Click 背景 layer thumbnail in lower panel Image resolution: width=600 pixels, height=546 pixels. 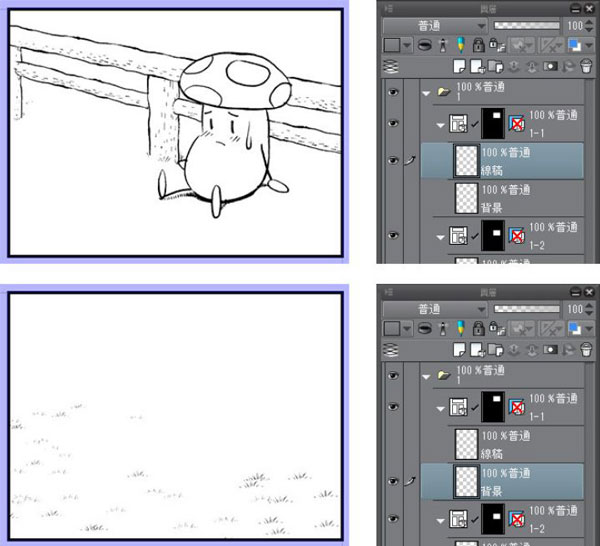466,482
